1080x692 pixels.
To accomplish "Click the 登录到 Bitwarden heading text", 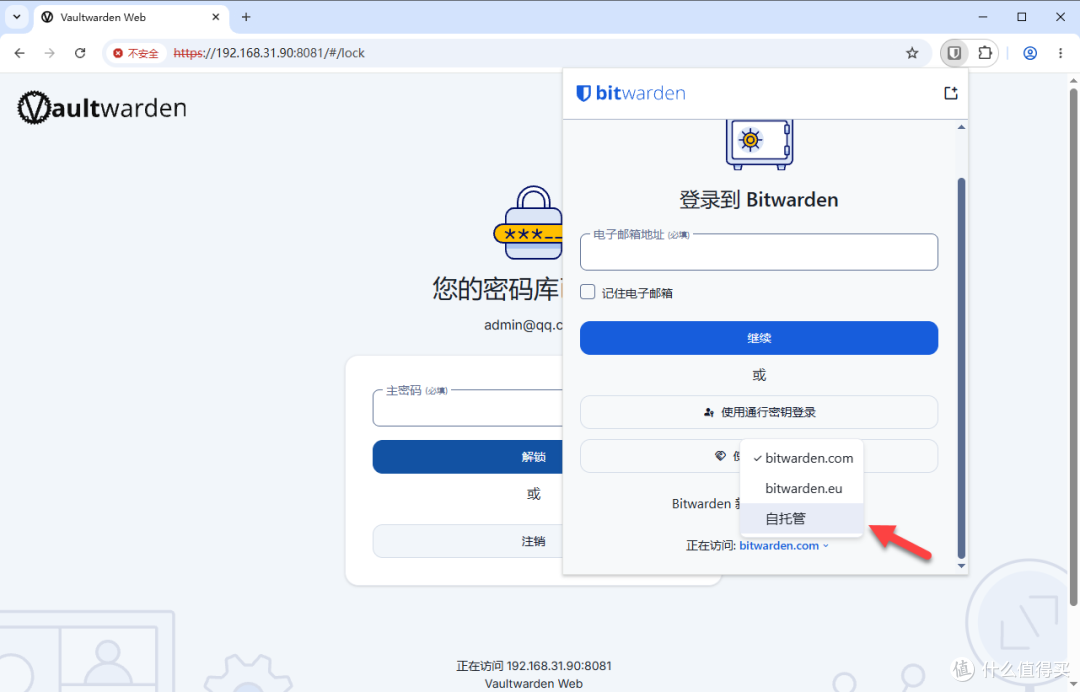I will tap(758, 200).
